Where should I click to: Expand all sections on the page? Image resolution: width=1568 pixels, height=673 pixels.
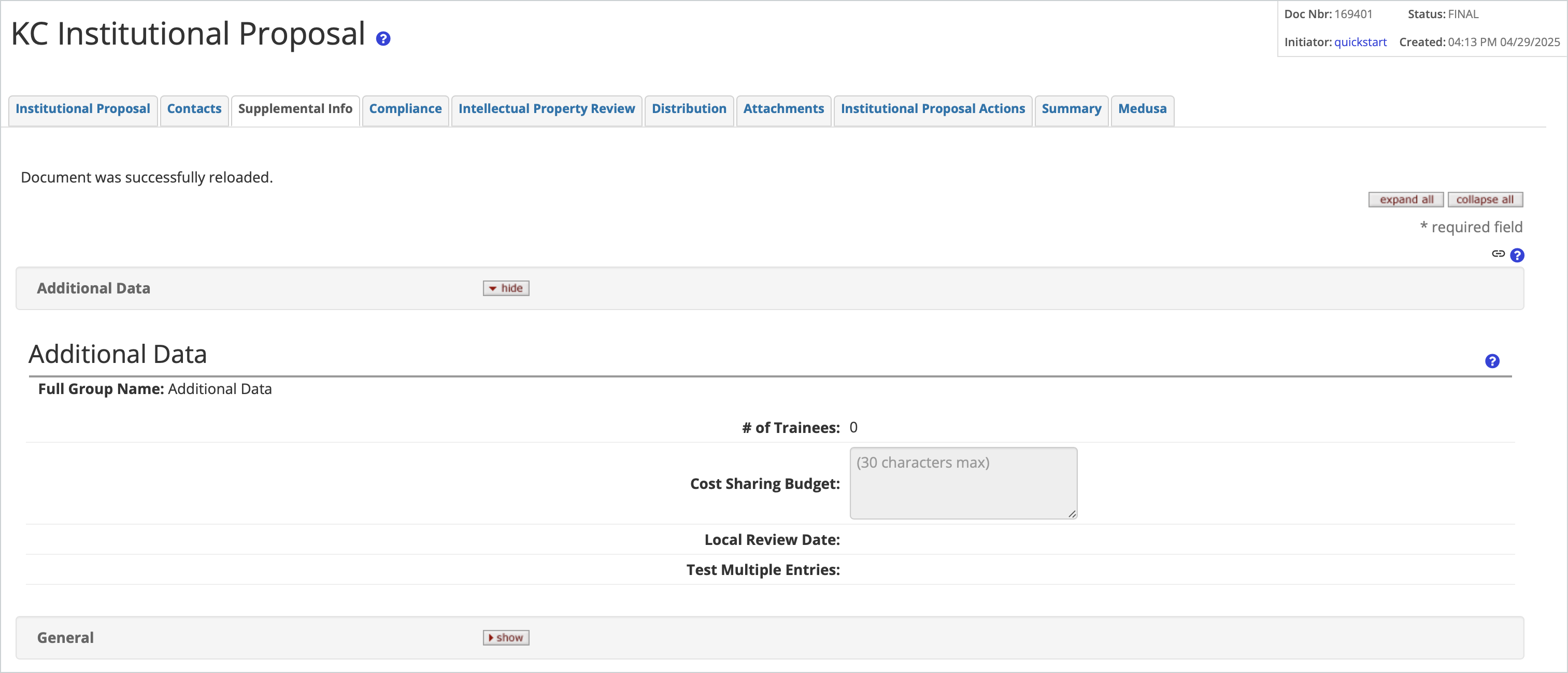[x=1405, y=199]
